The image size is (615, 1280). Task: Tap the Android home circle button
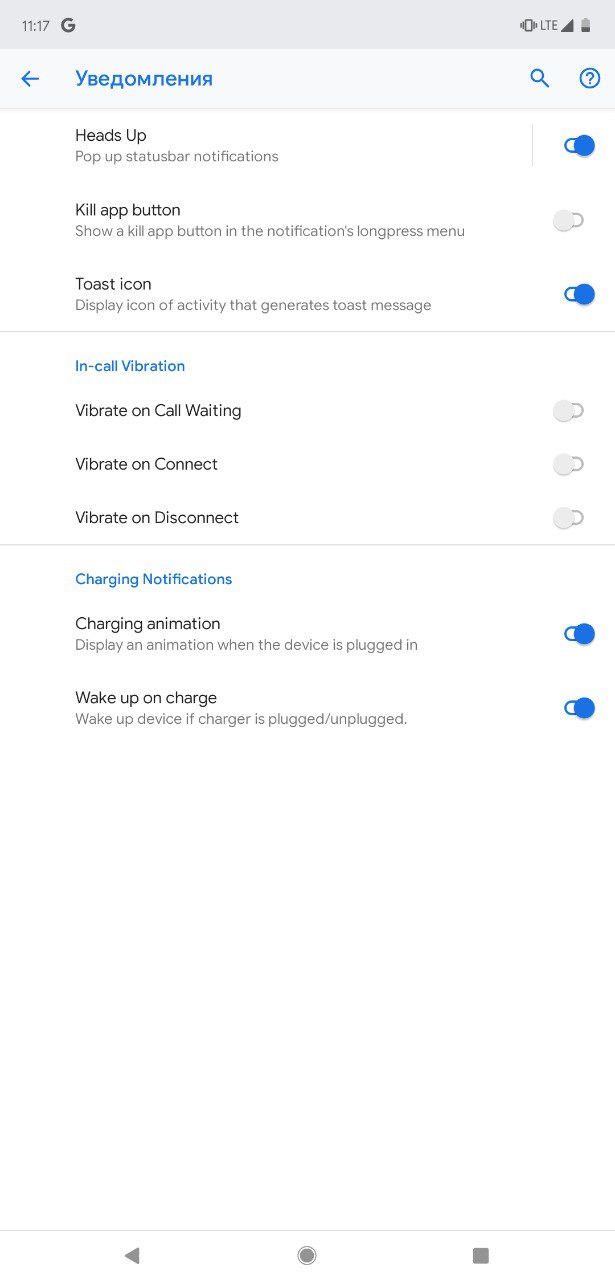(307, 1255)
